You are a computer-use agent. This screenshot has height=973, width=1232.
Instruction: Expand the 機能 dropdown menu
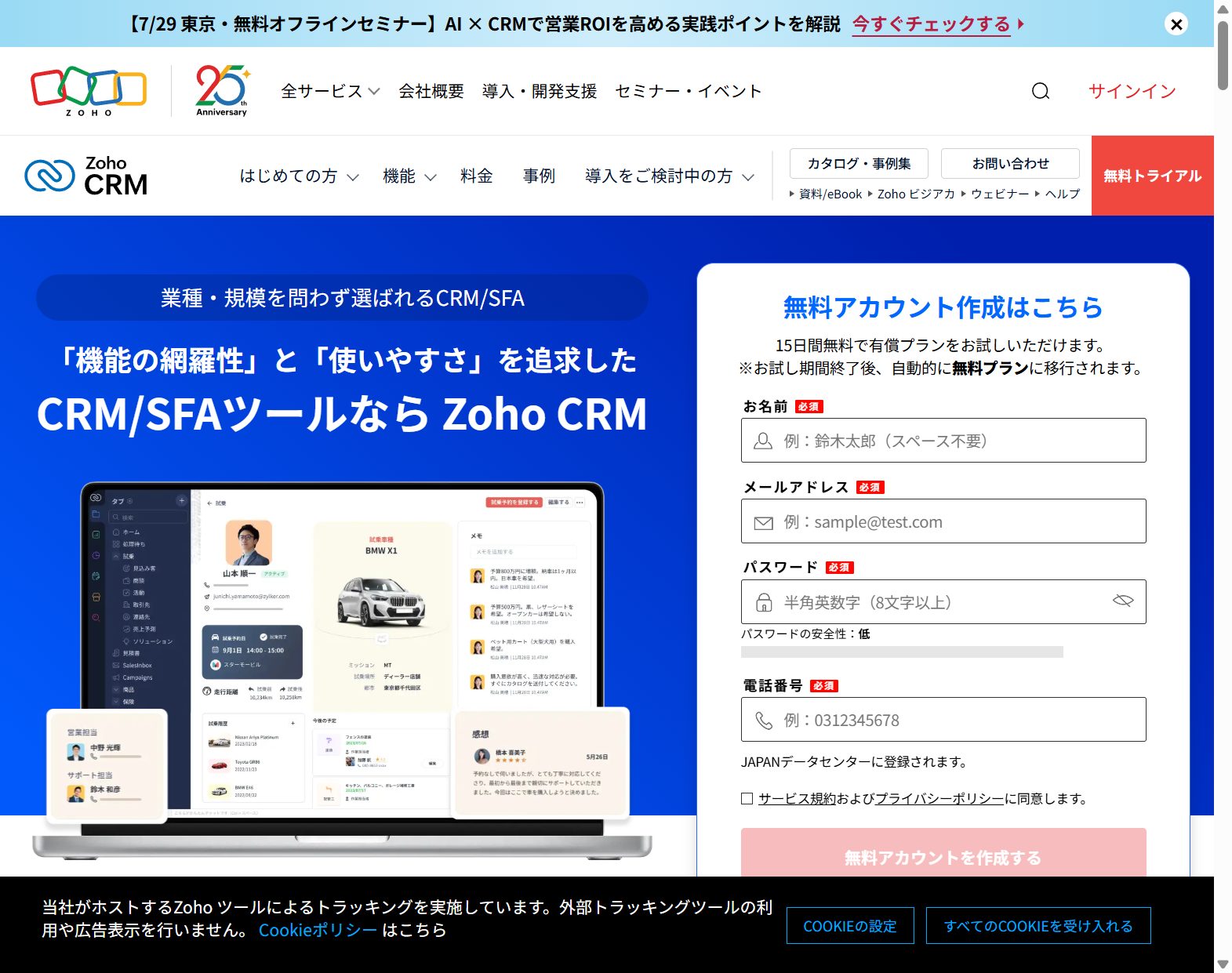pyautogui.click(x=409, y=176)
